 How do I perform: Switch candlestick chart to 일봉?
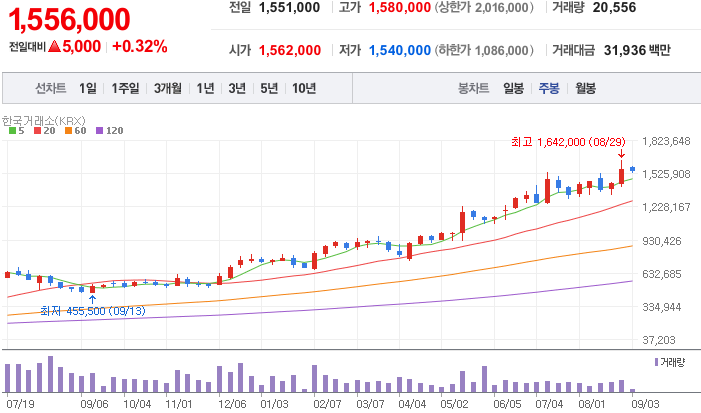tap(514, 88)
